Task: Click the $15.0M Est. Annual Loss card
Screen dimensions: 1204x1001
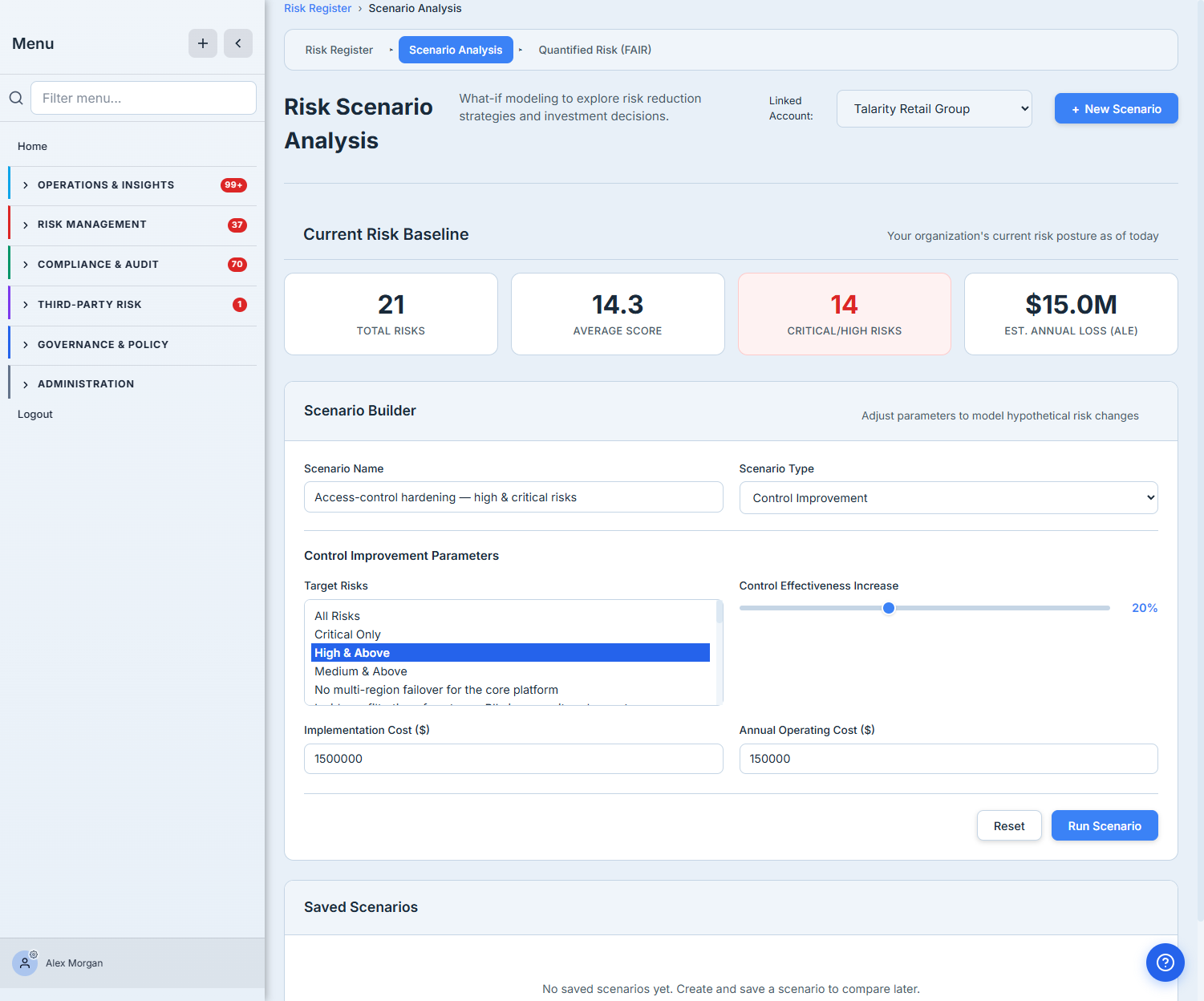Action: point(1071,314)
